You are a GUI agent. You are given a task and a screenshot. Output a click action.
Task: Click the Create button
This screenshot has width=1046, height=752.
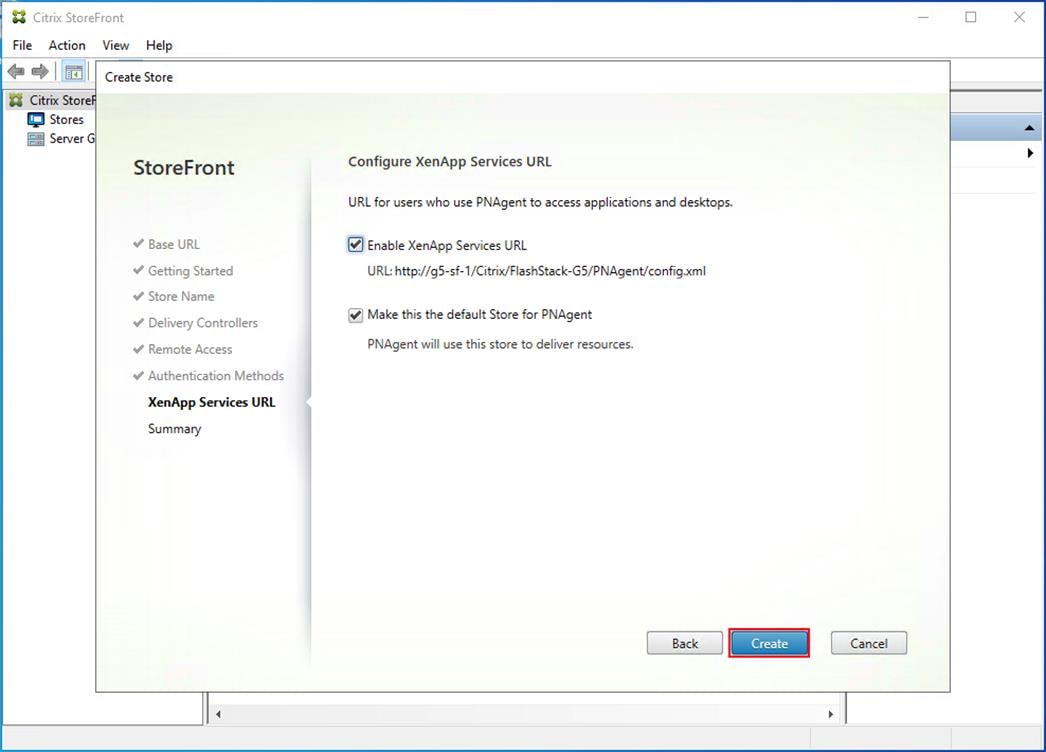tap(769, 643)
